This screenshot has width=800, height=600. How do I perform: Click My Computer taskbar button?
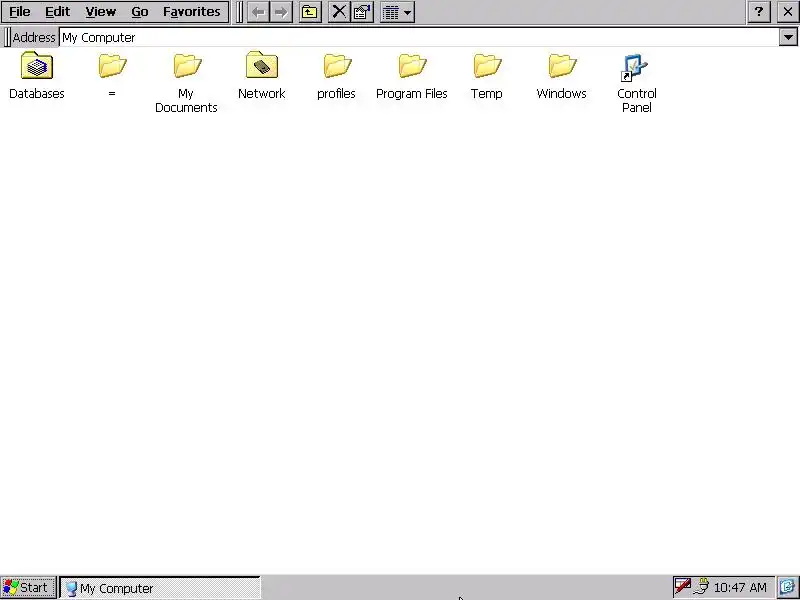coord(160,588)
